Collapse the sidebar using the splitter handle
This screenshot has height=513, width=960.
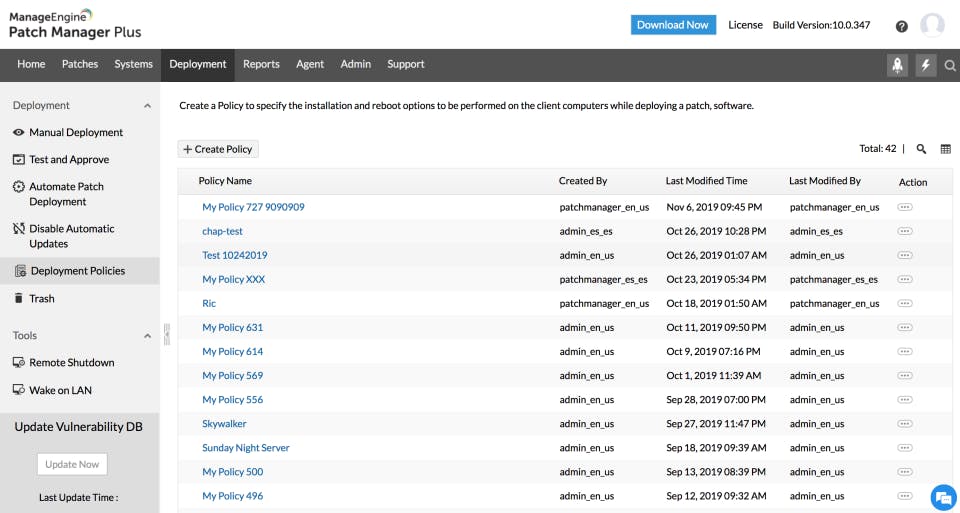(x=167, y=334)
